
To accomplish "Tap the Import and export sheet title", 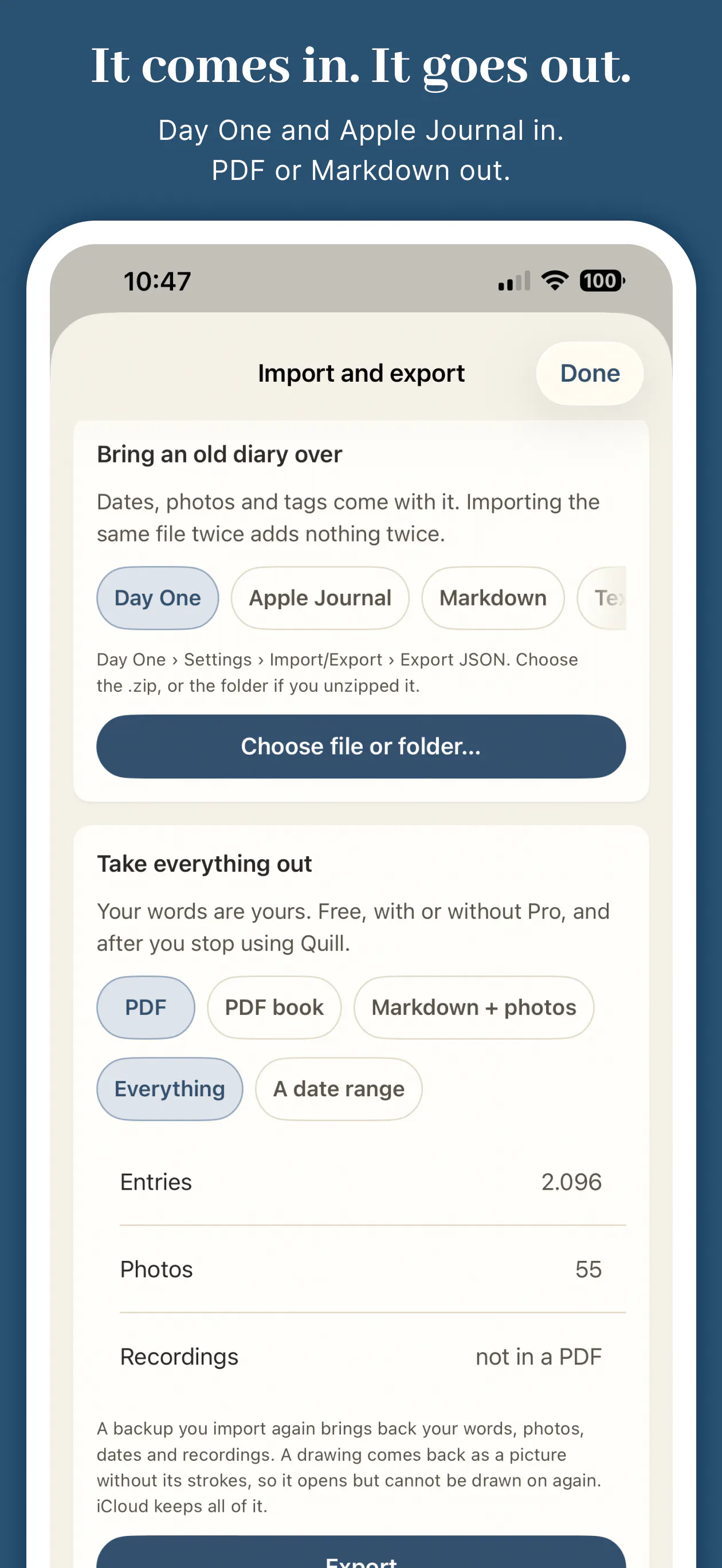I will [361, 373].
